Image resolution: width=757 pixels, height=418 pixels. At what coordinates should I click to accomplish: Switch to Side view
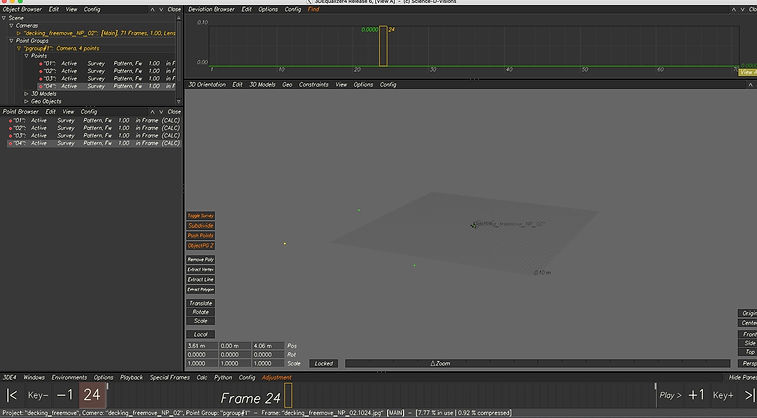click(748, 343)
